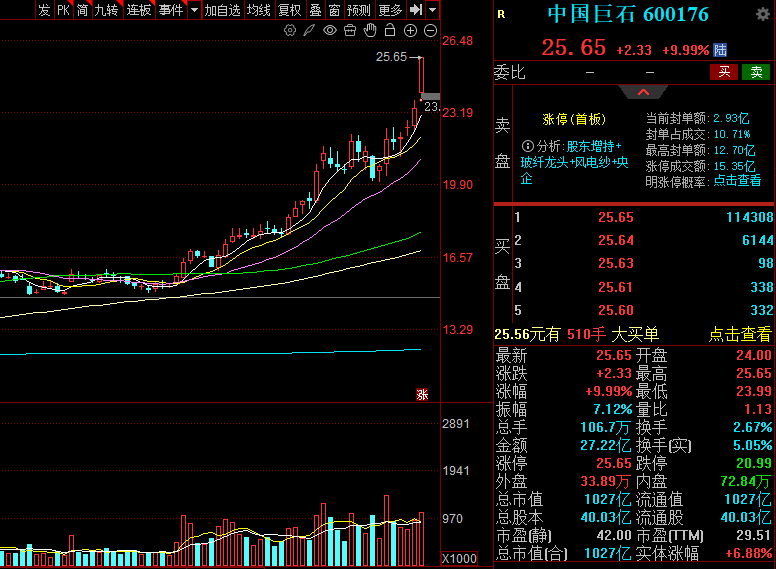The height and width of the screenshot is (569, 776).
Task: Open dropdown arrow at toolbar far right
Action: pyautogui.click(x=433, y=10)
